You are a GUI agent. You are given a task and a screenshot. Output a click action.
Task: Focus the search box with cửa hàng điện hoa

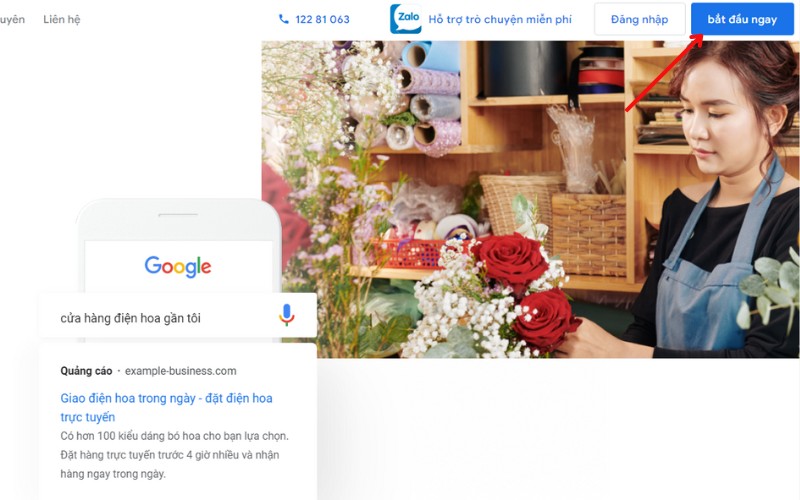coord(160,317)
